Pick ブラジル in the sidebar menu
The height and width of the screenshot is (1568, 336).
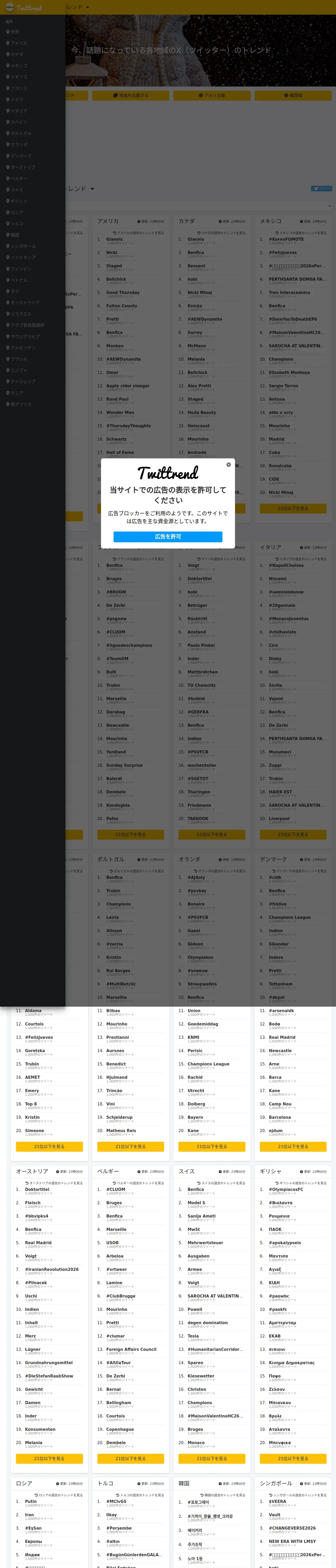[x=16, y=359]
